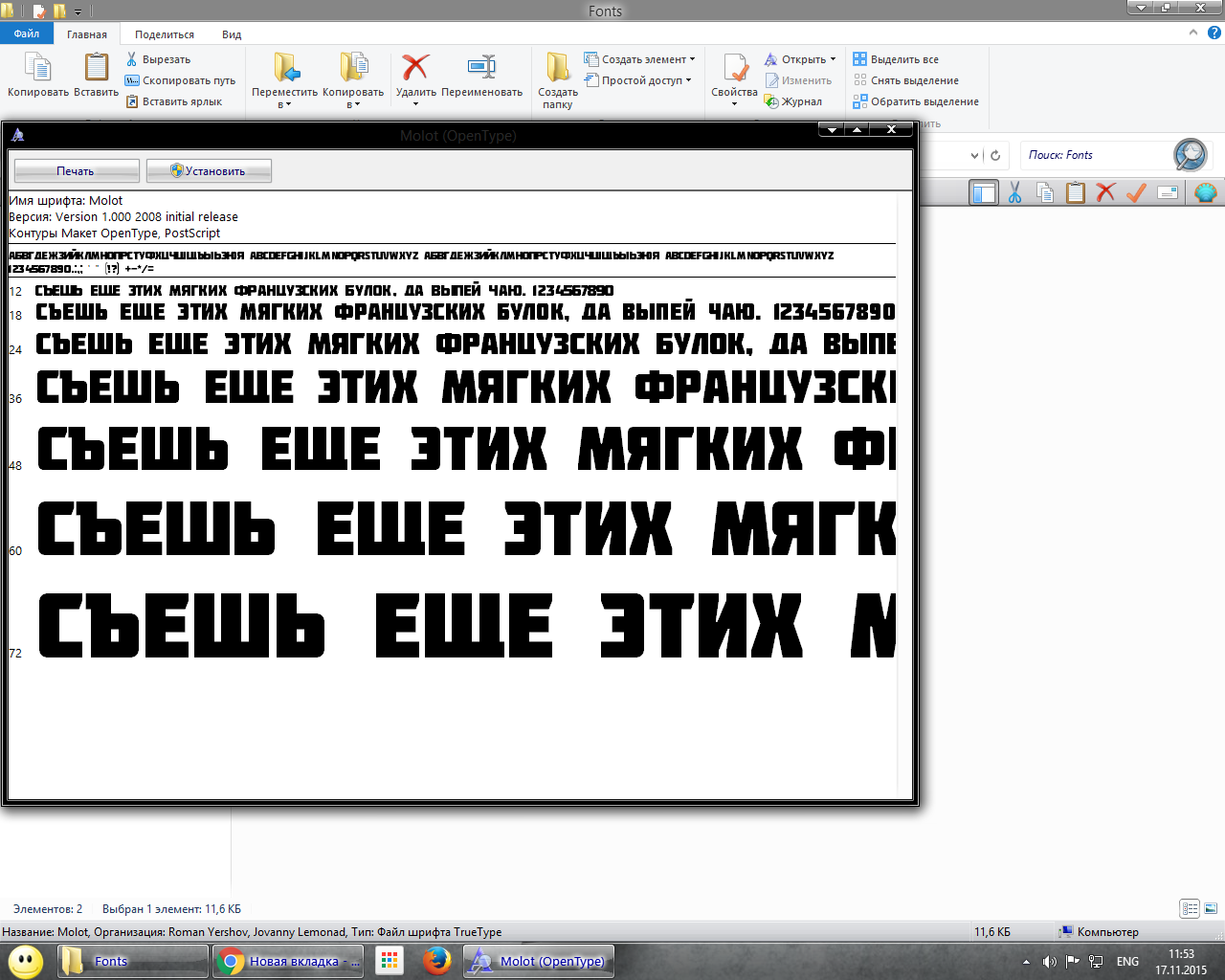The image size is (1225, 980).
Task: Click the magnifying glass search icon
Action: [x=1191, y=155]
